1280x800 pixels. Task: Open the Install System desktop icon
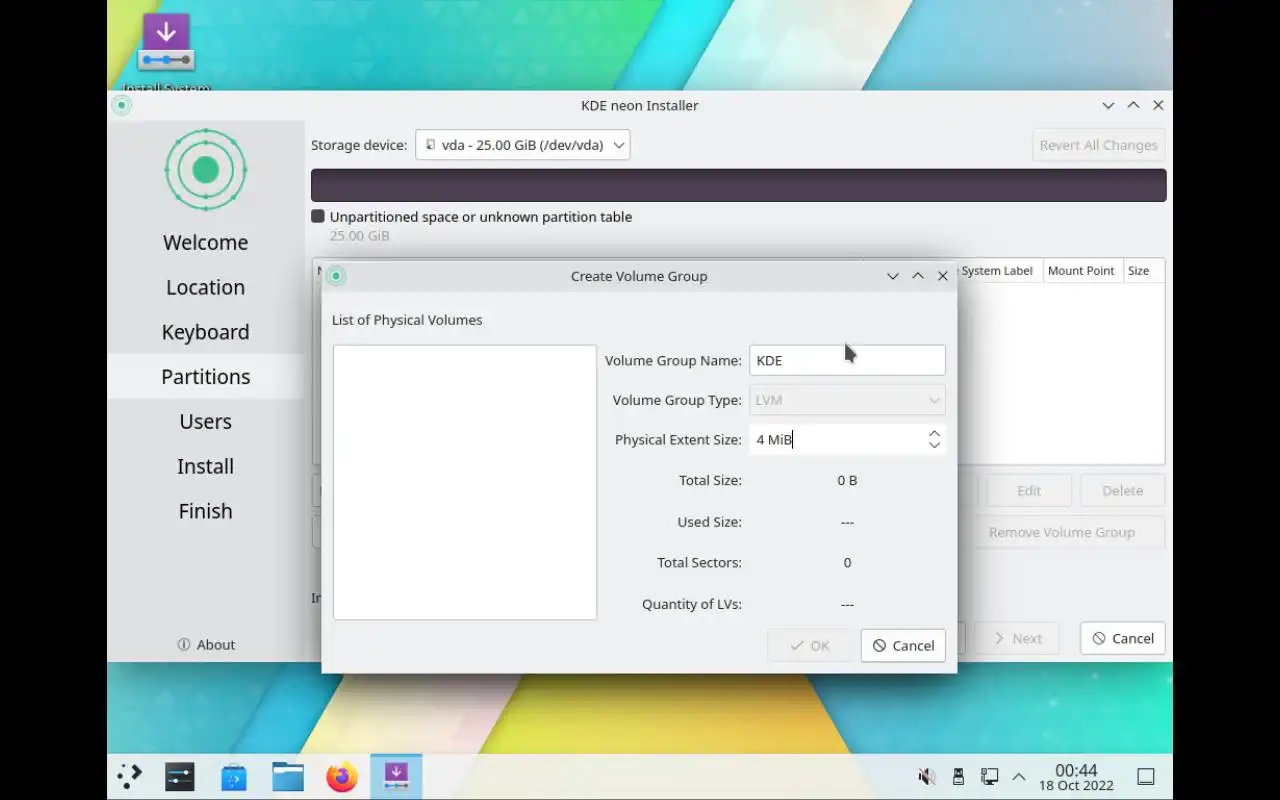tap(166, 50)
